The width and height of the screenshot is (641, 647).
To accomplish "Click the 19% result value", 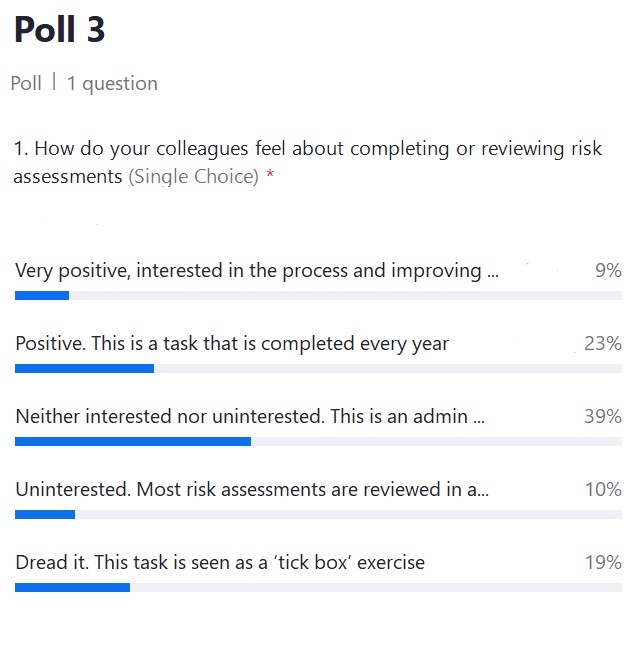I will pyautogui.click(x=603, y=562).
